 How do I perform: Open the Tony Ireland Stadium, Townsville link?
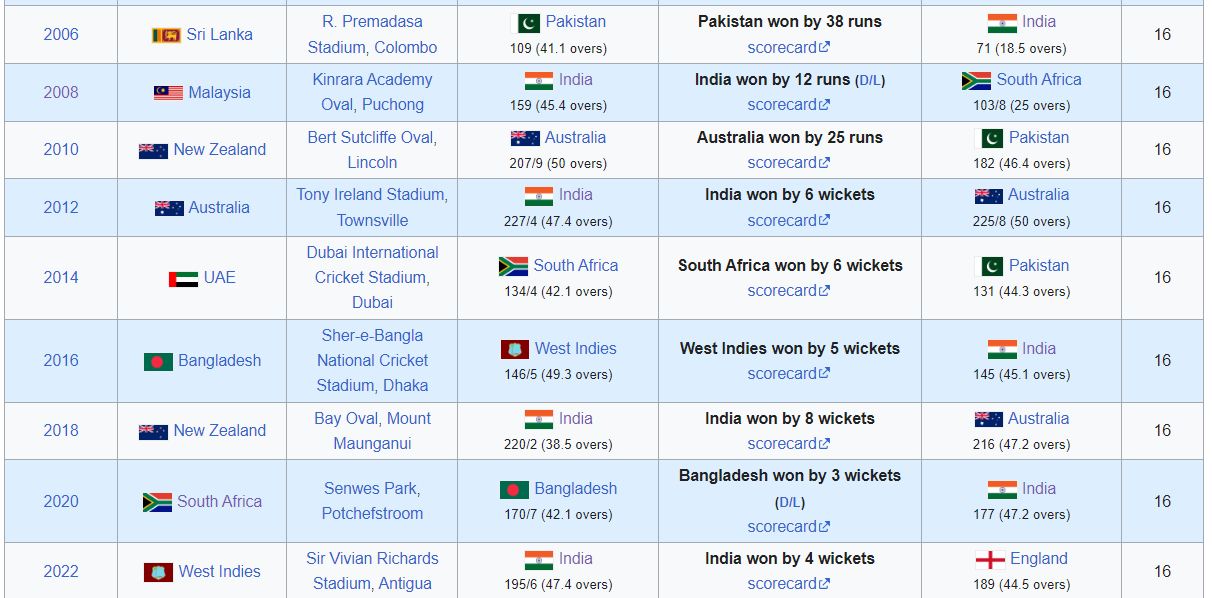point(372,207)
